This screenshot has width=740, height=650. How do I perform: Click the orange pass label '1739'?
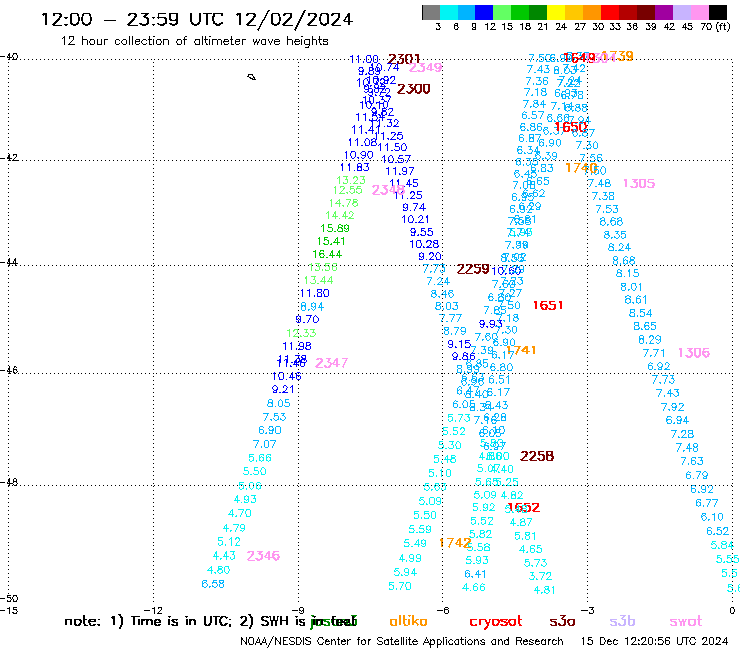click(617, 56)
